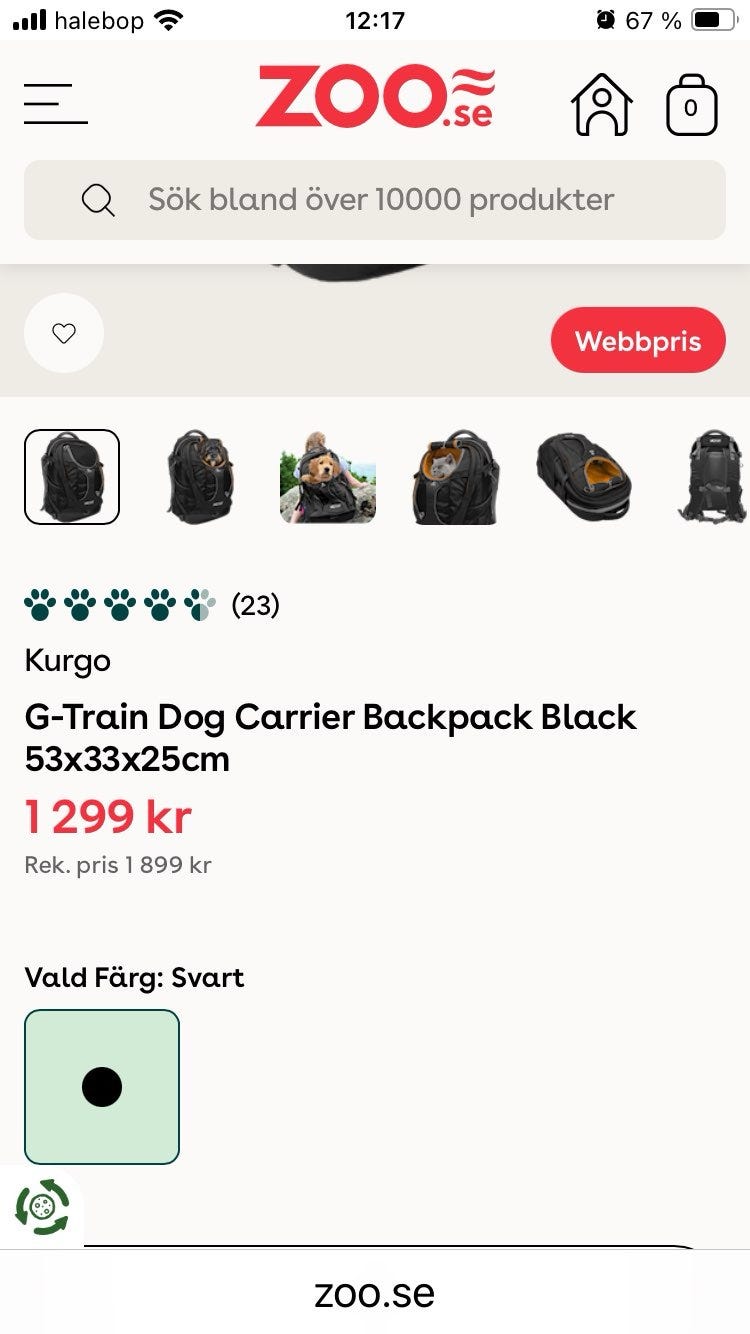Focus the product search field

pyautogui.click(x=375, y=200)
